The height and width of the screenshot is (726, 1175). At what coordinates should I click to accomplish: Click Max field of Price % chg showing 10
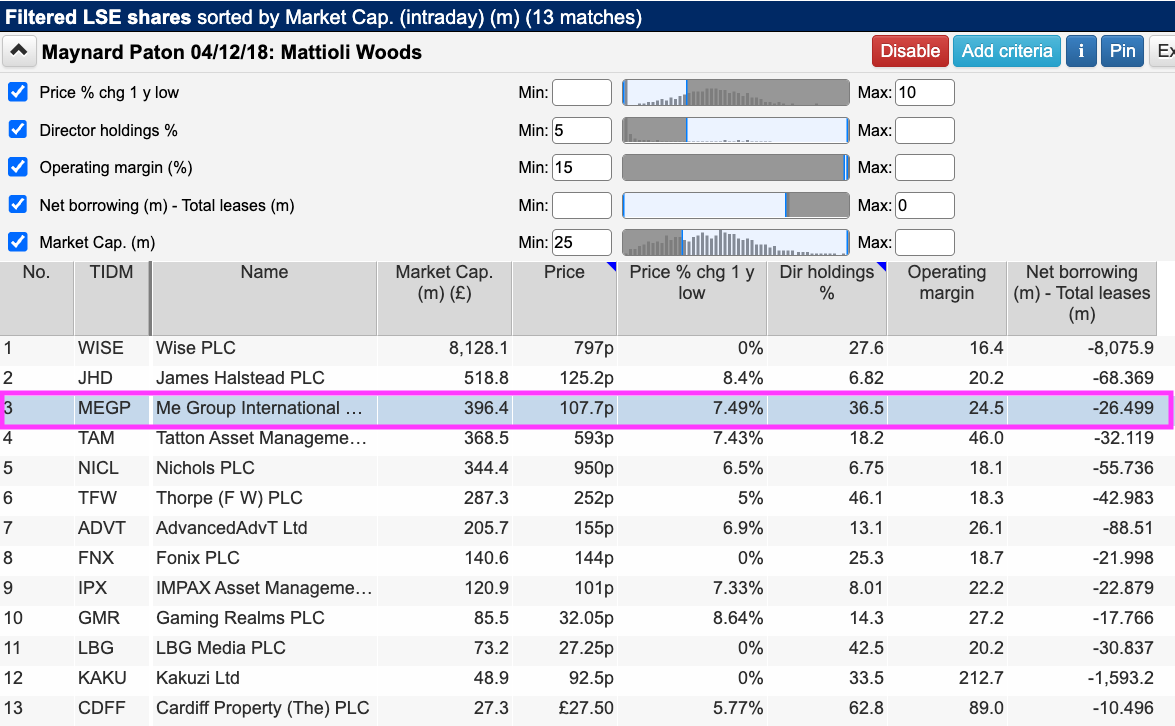point(925,93)
